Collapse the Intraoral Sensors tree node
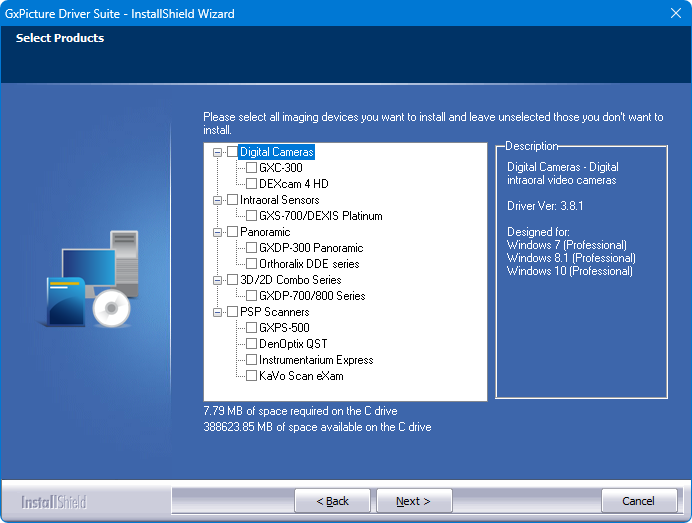Image resolution: width=692 pixels, height=523 pixels. tap(217, 200)
